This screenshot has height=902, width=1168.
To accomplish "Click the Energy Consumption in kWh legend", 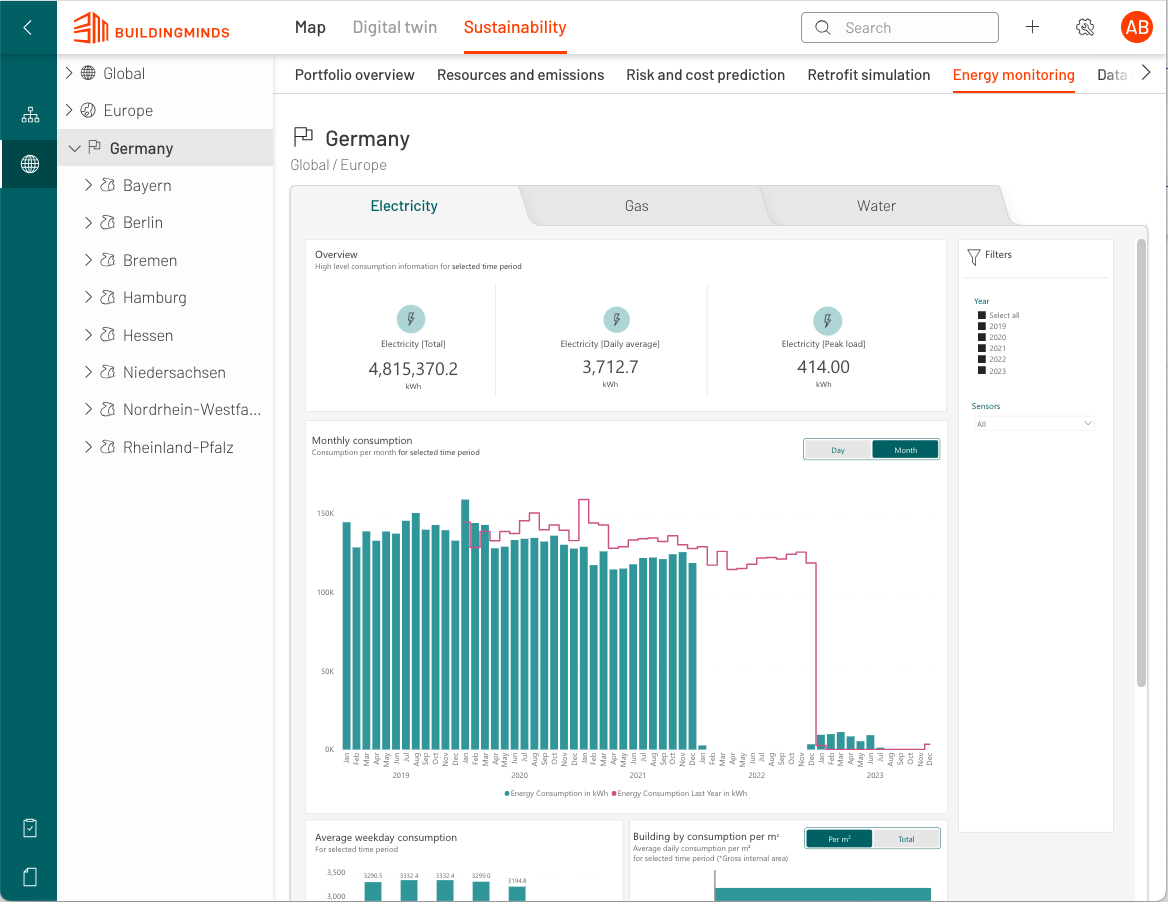I will click(x=556, y=793).
